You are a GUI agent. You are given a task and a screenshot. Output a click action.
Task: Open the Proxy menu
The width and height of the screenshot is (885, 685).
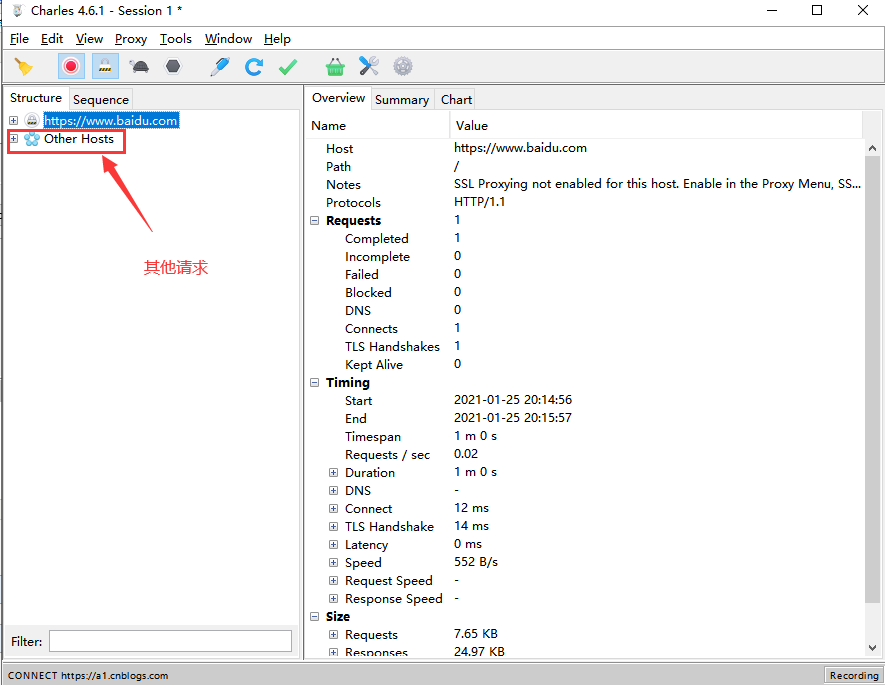pos(131,39)
